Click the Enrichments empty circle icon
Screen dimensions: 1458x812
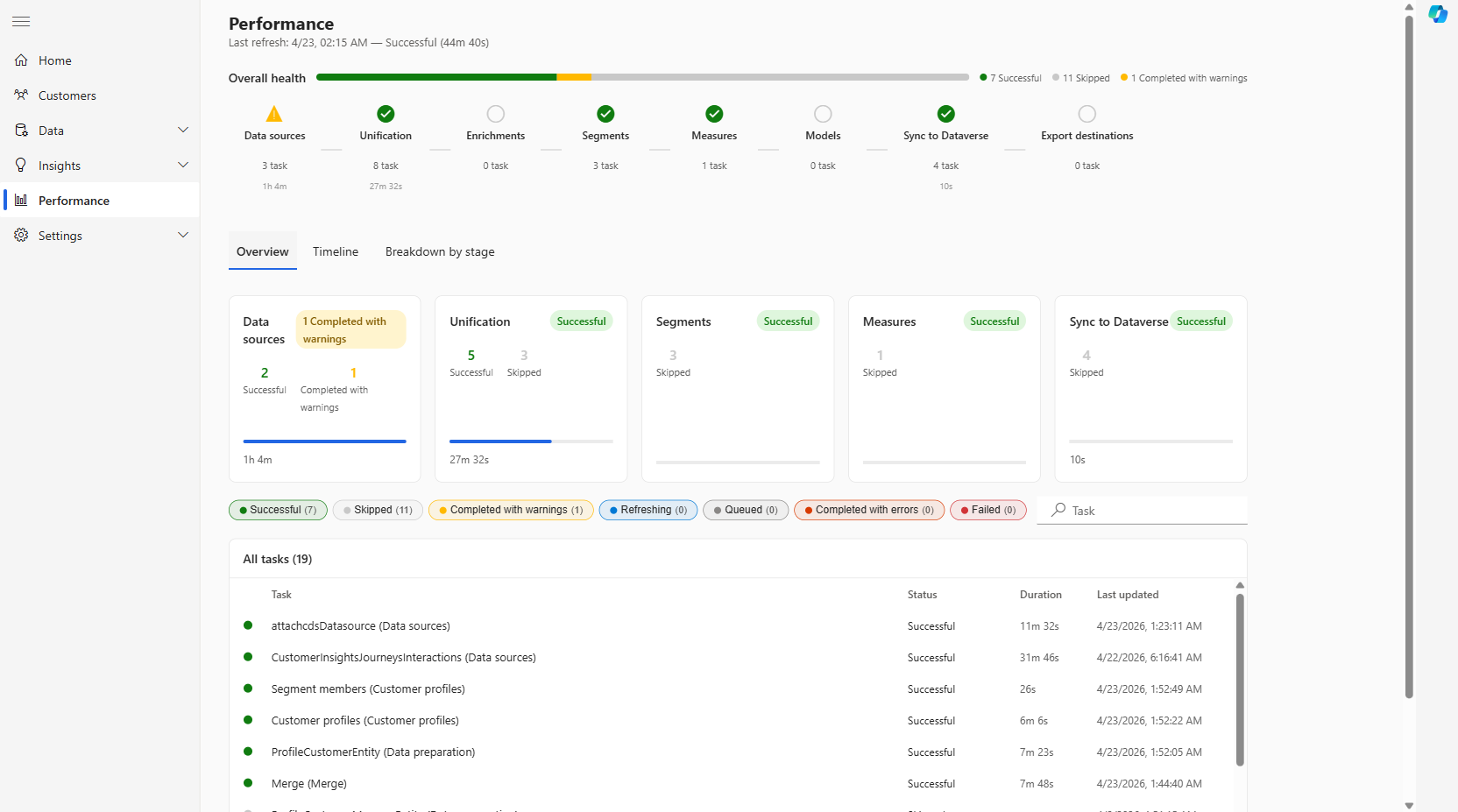[x=496, y=114]
